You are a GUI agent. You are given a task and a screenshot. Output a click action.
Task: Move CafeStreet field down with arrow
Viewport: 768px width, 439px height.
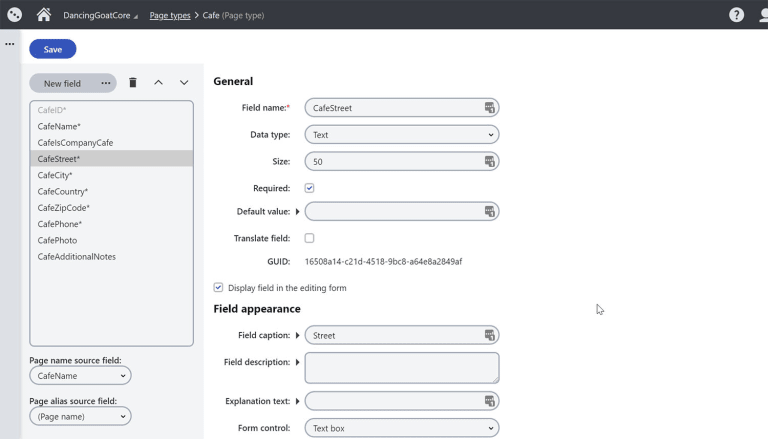[x=184, y=83]
